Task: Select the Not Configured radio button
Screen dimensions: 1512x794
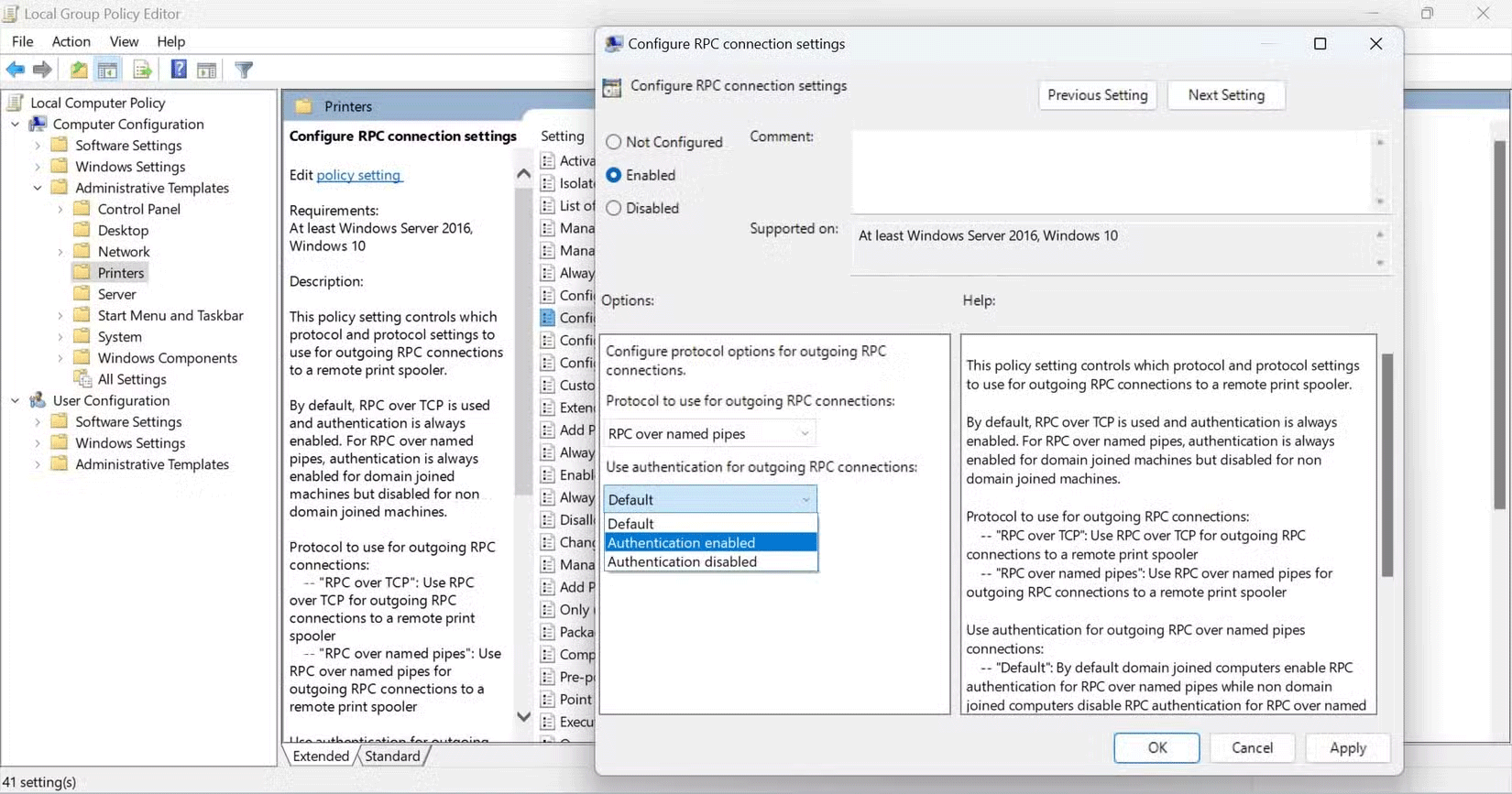Action: point(614,142)
